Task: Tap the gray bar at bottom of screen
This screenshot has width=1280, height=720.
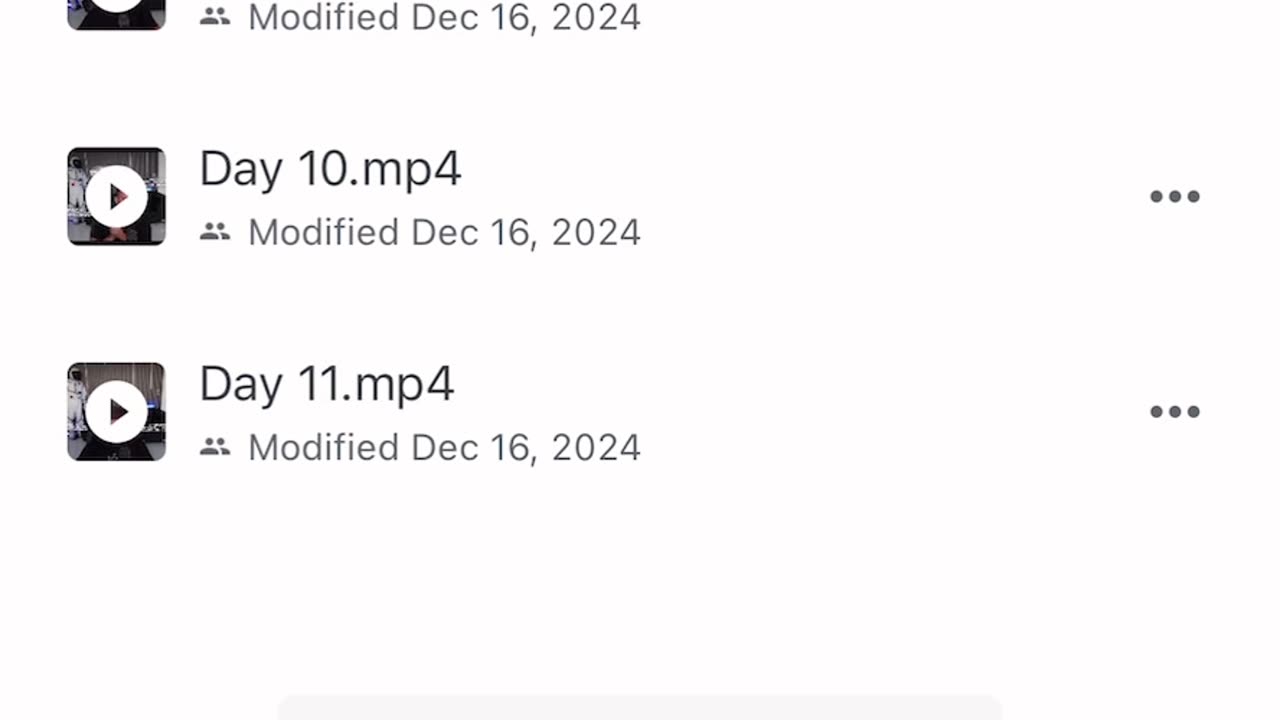Action: (640, 708)
